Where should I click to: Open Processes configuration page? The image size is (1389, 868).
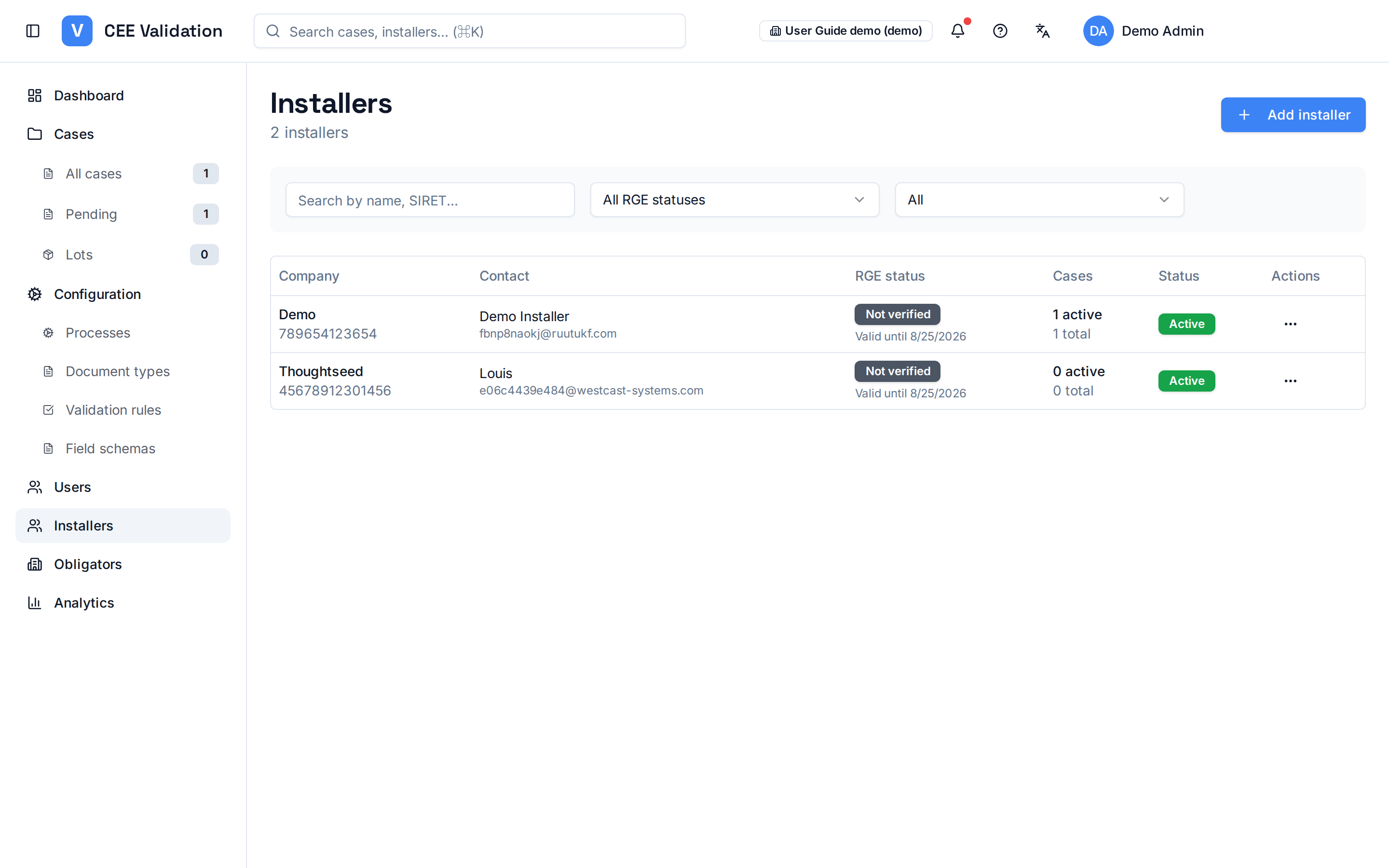click(123, 333)
